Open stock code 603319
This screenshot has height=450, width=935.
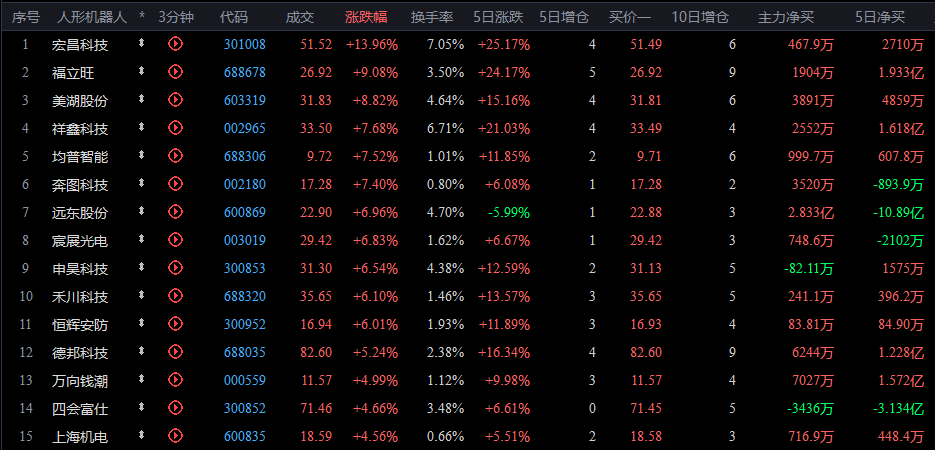point(244,100)
